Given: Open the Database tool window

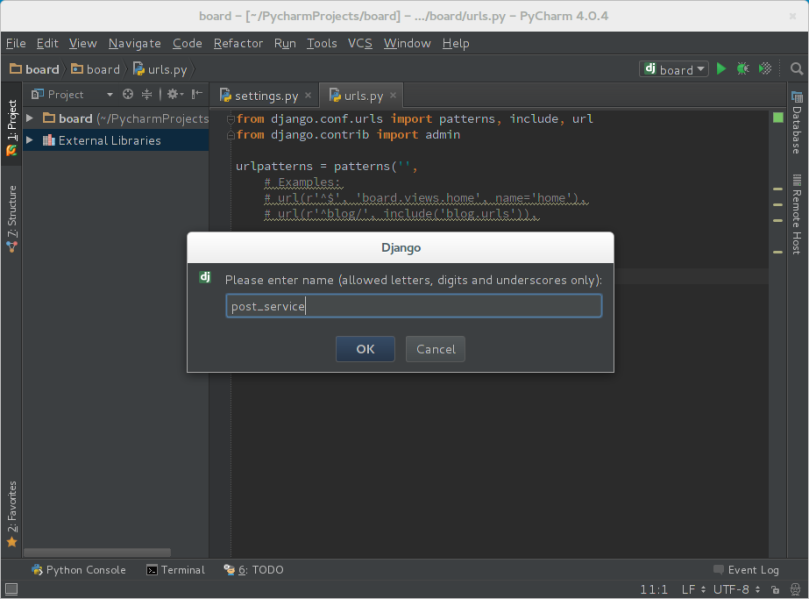Looking at the screenshot, I should 797,123.
